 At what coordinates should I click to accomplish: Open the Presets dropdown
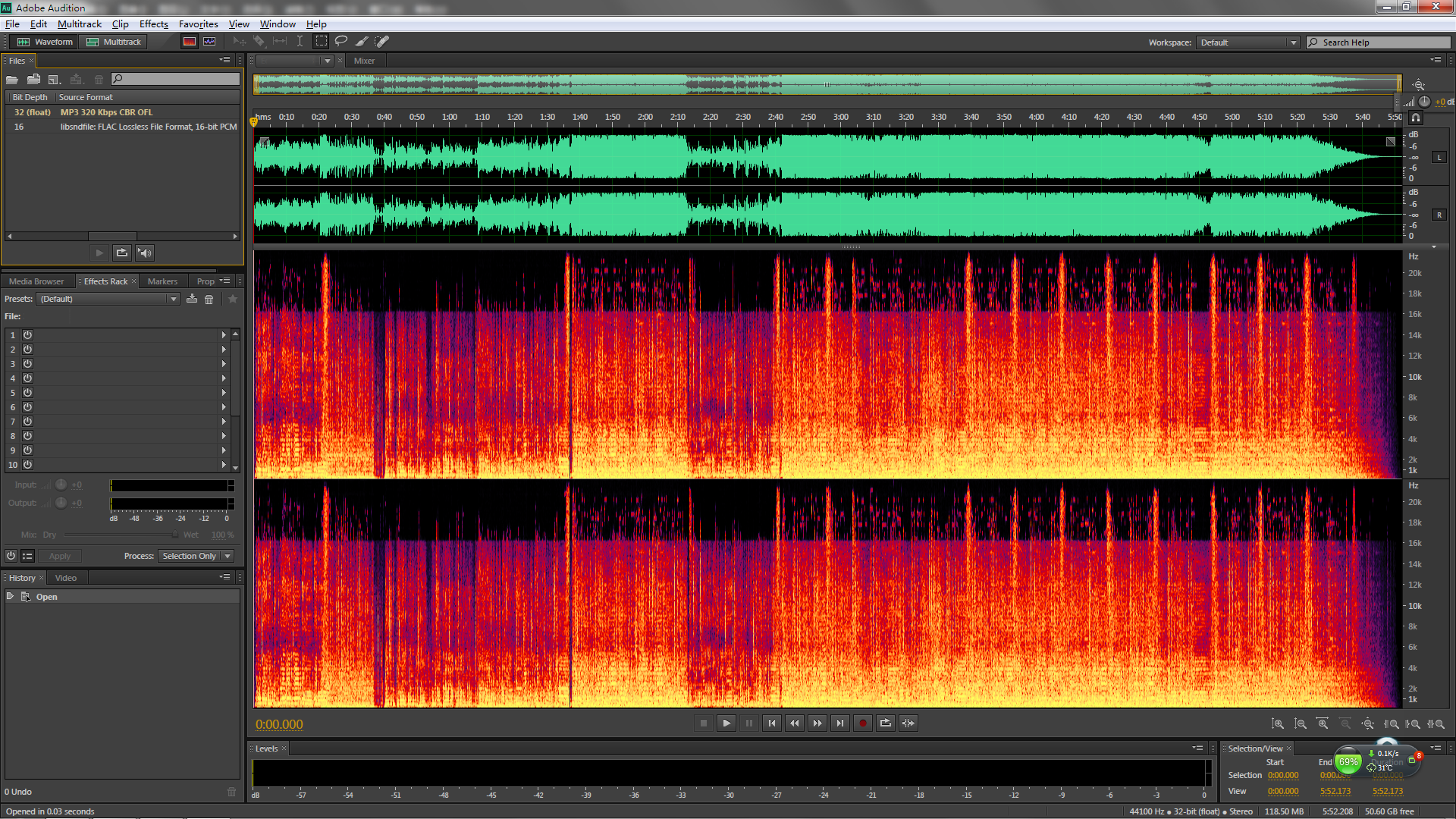click(x=108, y=299)
